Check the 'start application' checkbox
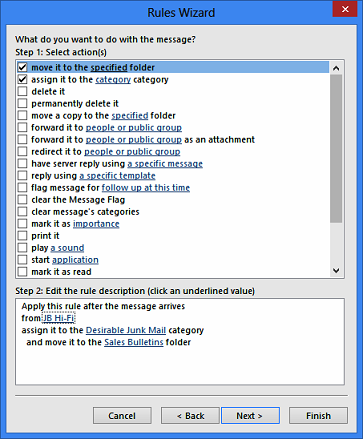 (x=22, y=260)
